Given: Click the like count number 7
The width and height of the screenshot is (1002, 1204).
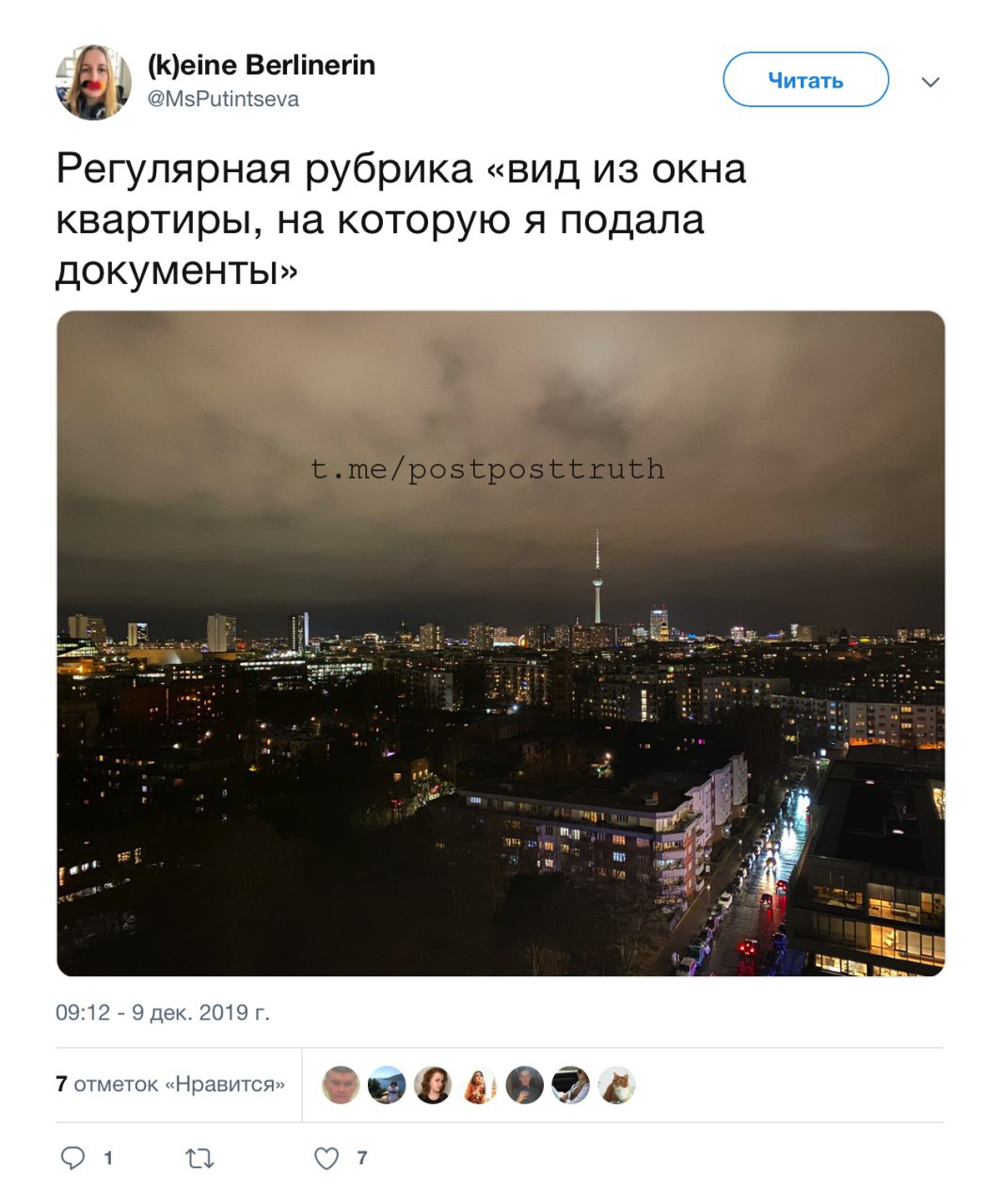Looking at the screenshot, I should pos(362,1158).
